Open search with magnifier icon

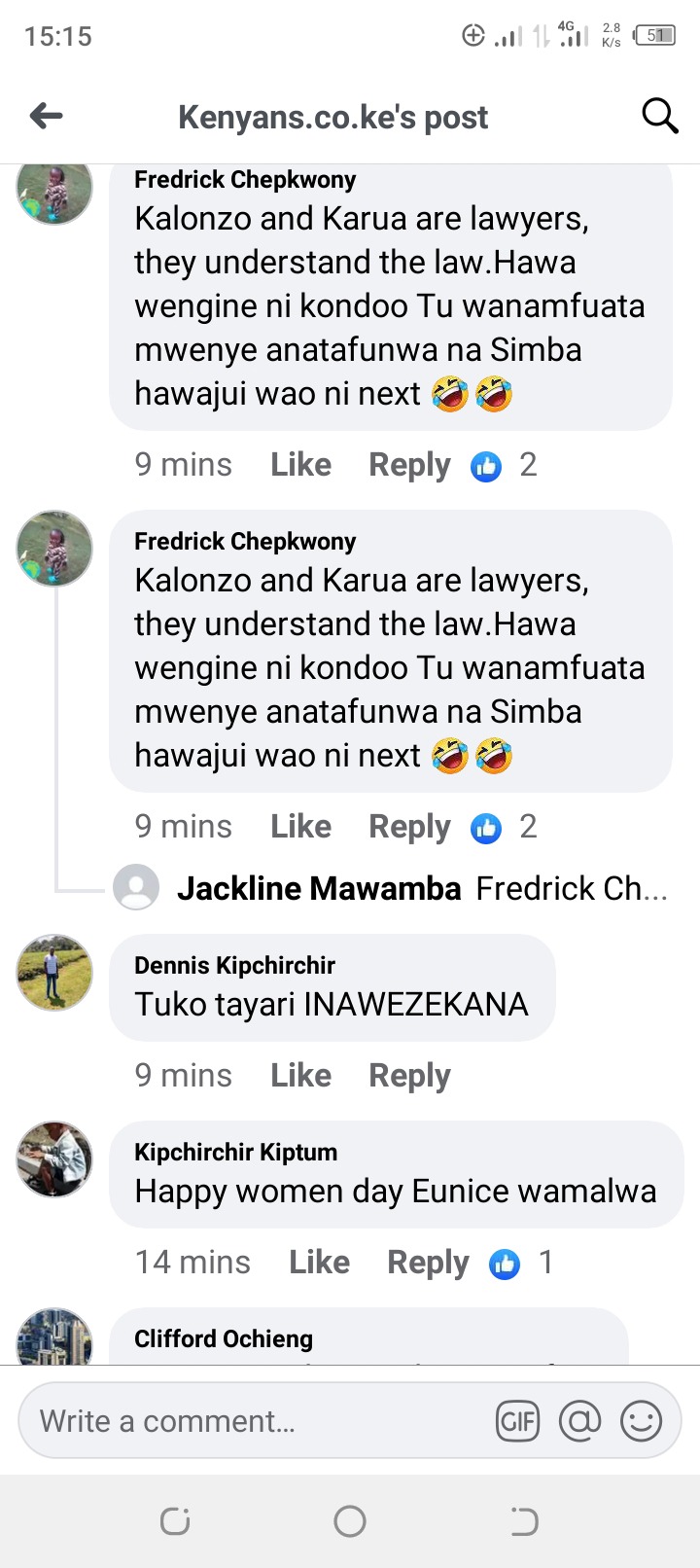coord(660,116)
